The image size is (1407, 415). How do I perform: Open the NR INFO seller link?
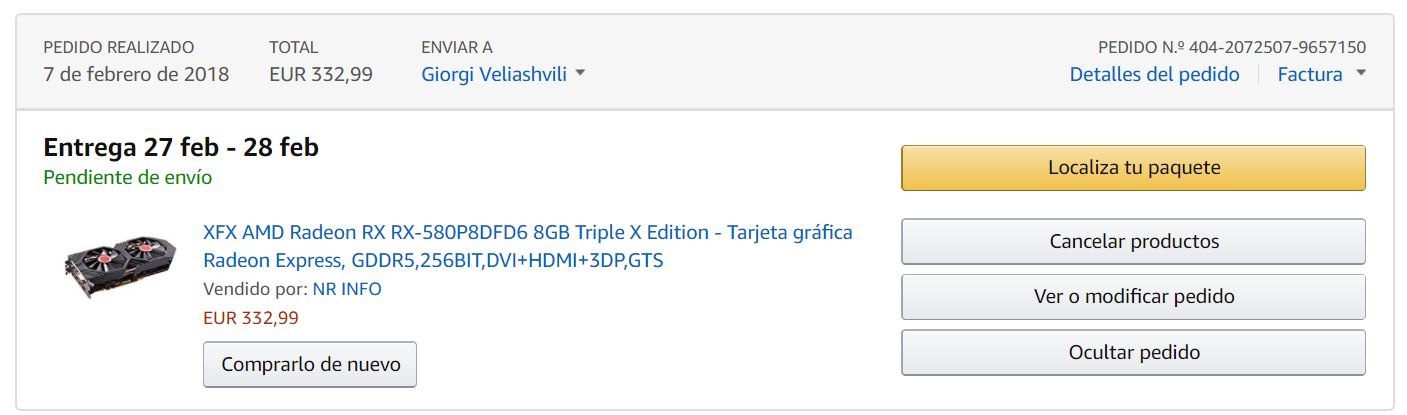347,289
